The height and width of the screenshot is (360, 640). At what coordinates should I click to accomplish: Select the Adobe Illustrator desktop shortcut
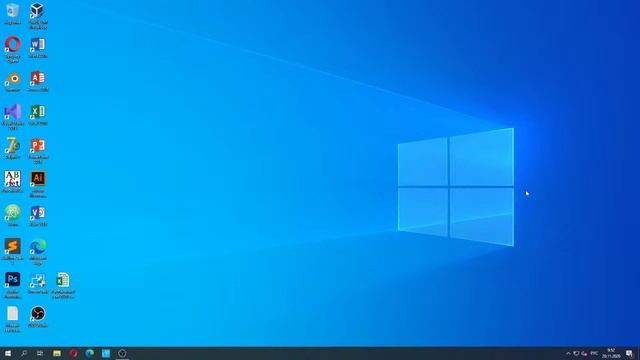38,184
